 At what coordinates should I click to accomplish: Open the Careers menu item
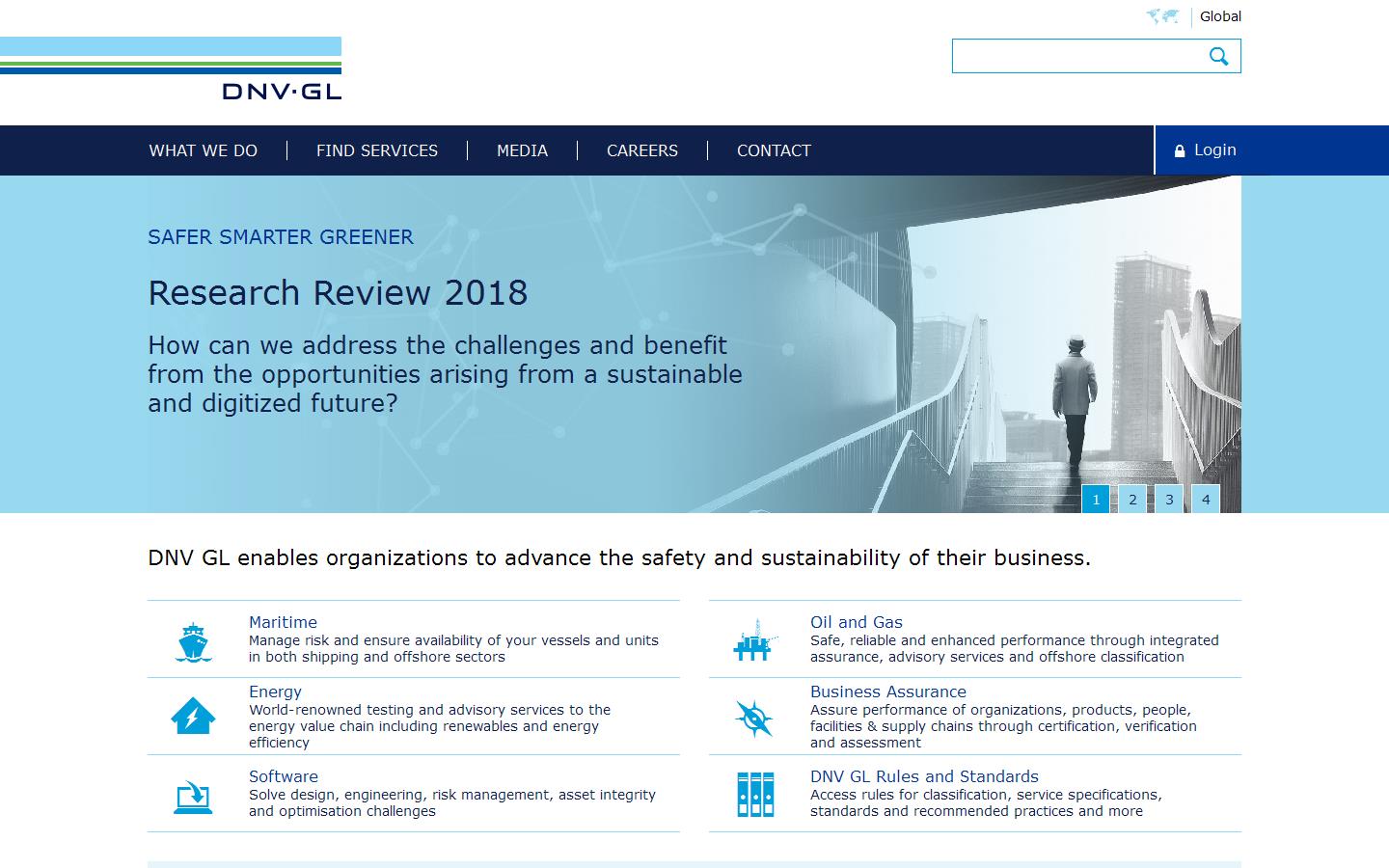coord(641,150)
